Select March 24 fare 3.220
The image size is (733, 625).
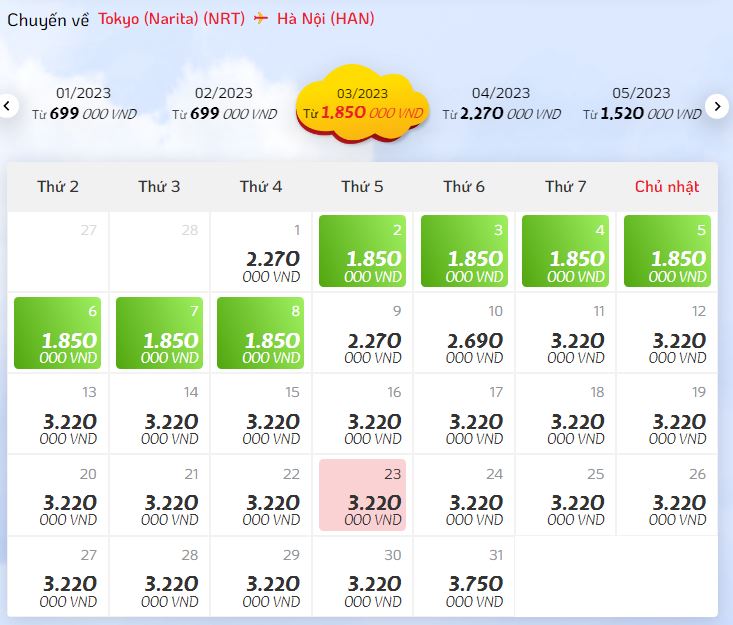464,496
